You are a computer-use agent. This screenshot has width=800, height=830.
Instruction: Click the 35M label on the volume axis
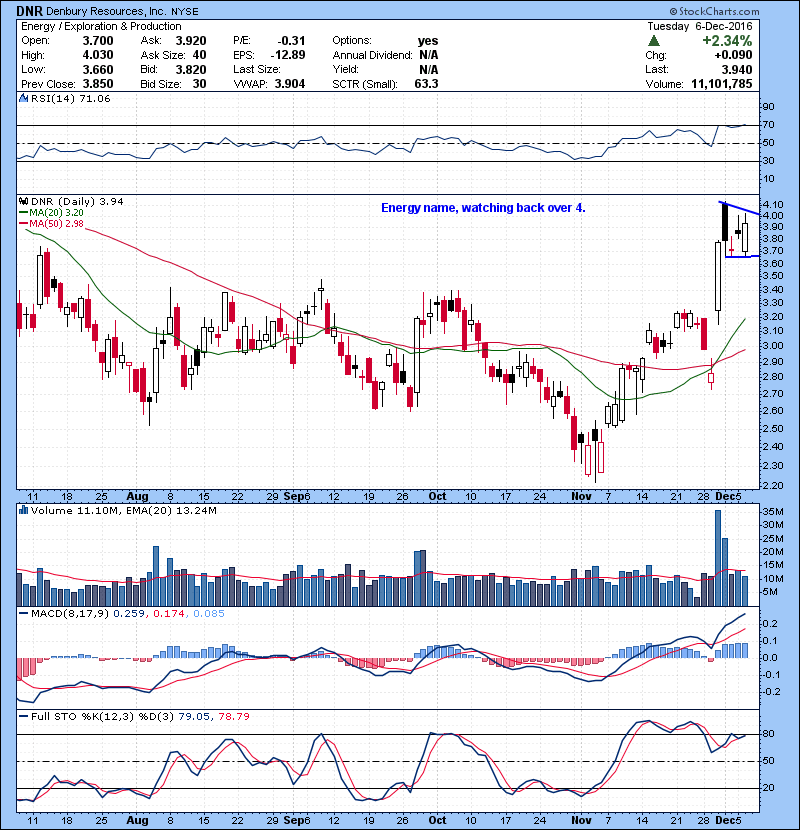tap(772, 511)
